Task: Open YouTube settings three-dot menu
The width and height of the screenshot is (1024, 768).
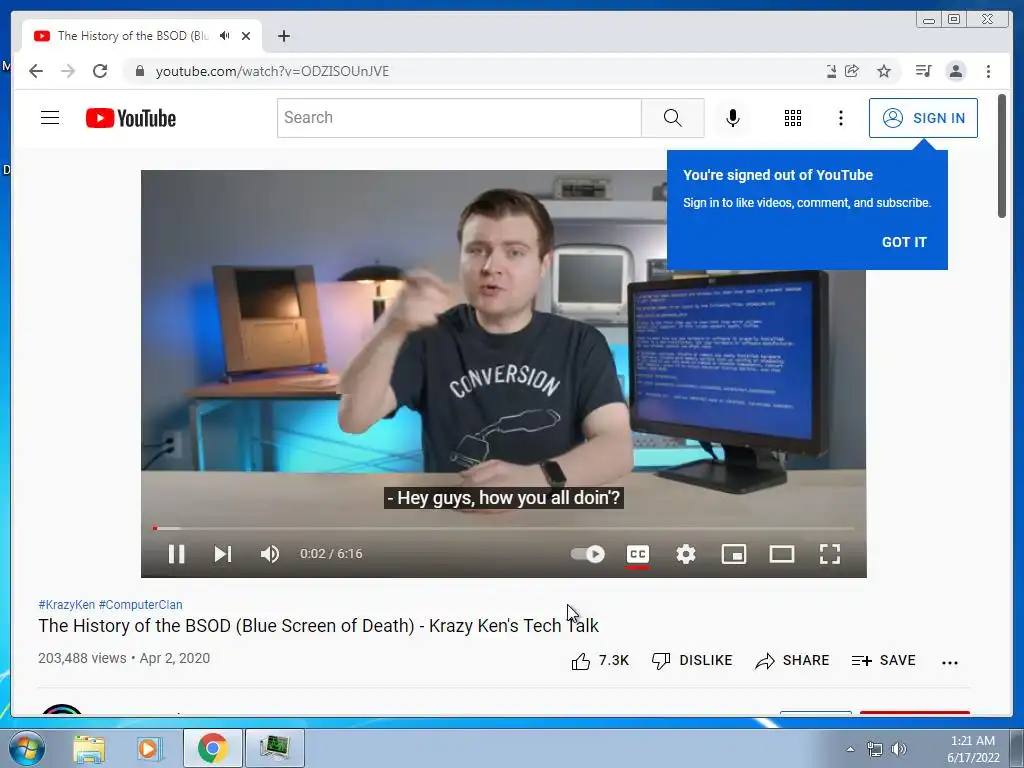Action: (840, 118)
